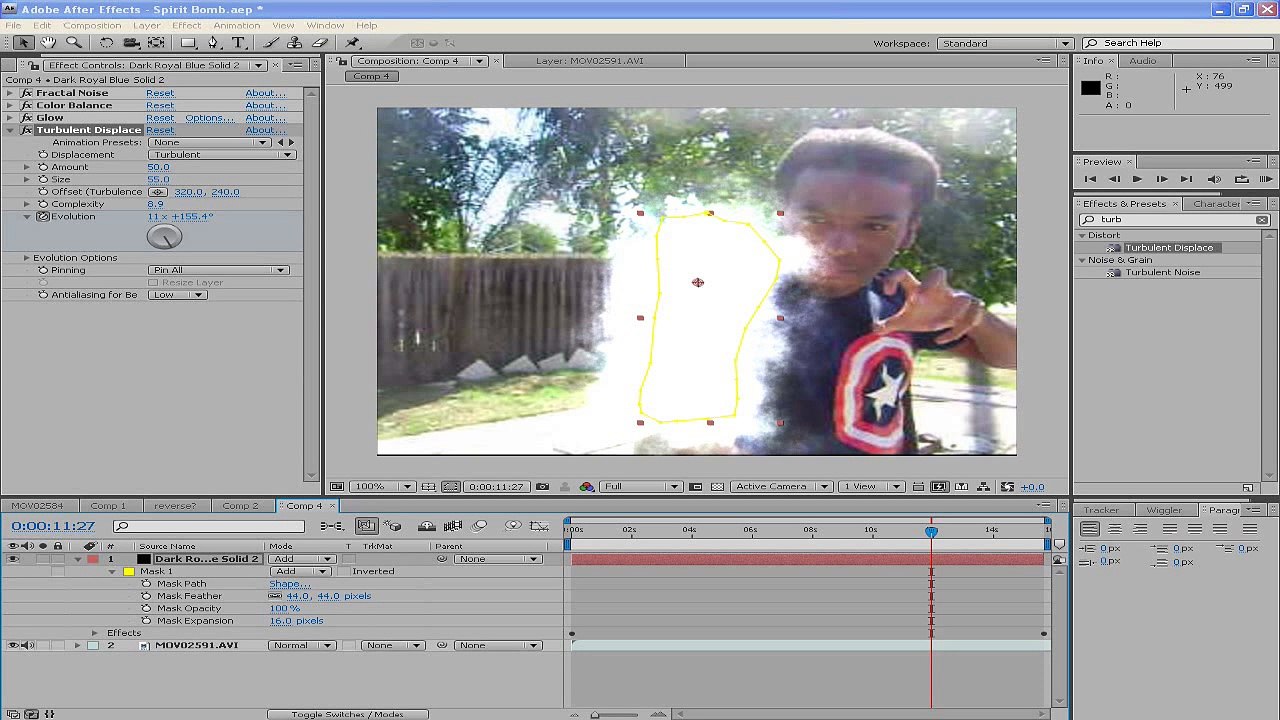Viewport: 1280px width, 720px height.
Task: Click Toggle Switches / Modes button
Action: pyautogui.click(x=348, y=714)
